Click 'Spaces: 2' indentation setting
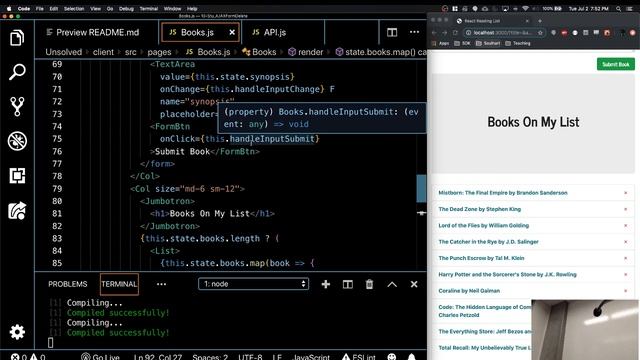 210,356
